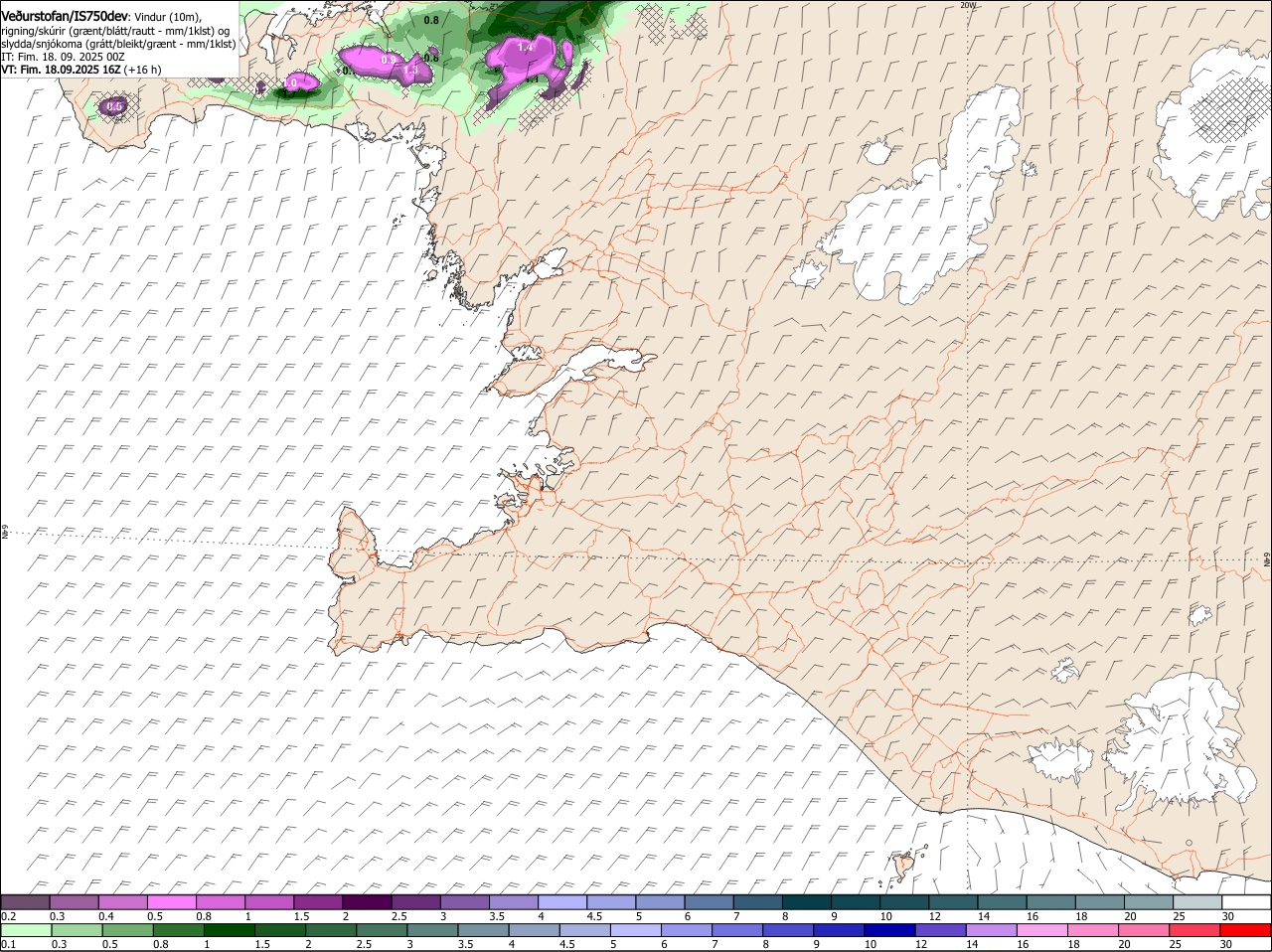Click upper legend swatch between 0.2 and 0.3
Viewport: 1272px width, 952px height.
click(x=26, y=902)
